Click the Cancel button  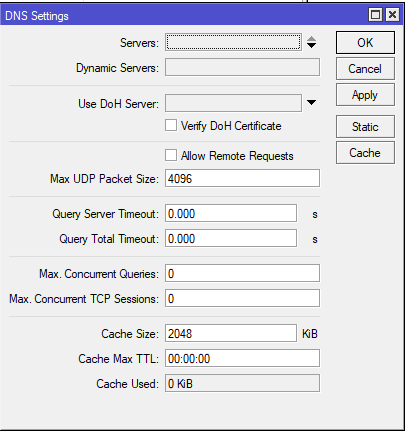(x=365, y=69)
